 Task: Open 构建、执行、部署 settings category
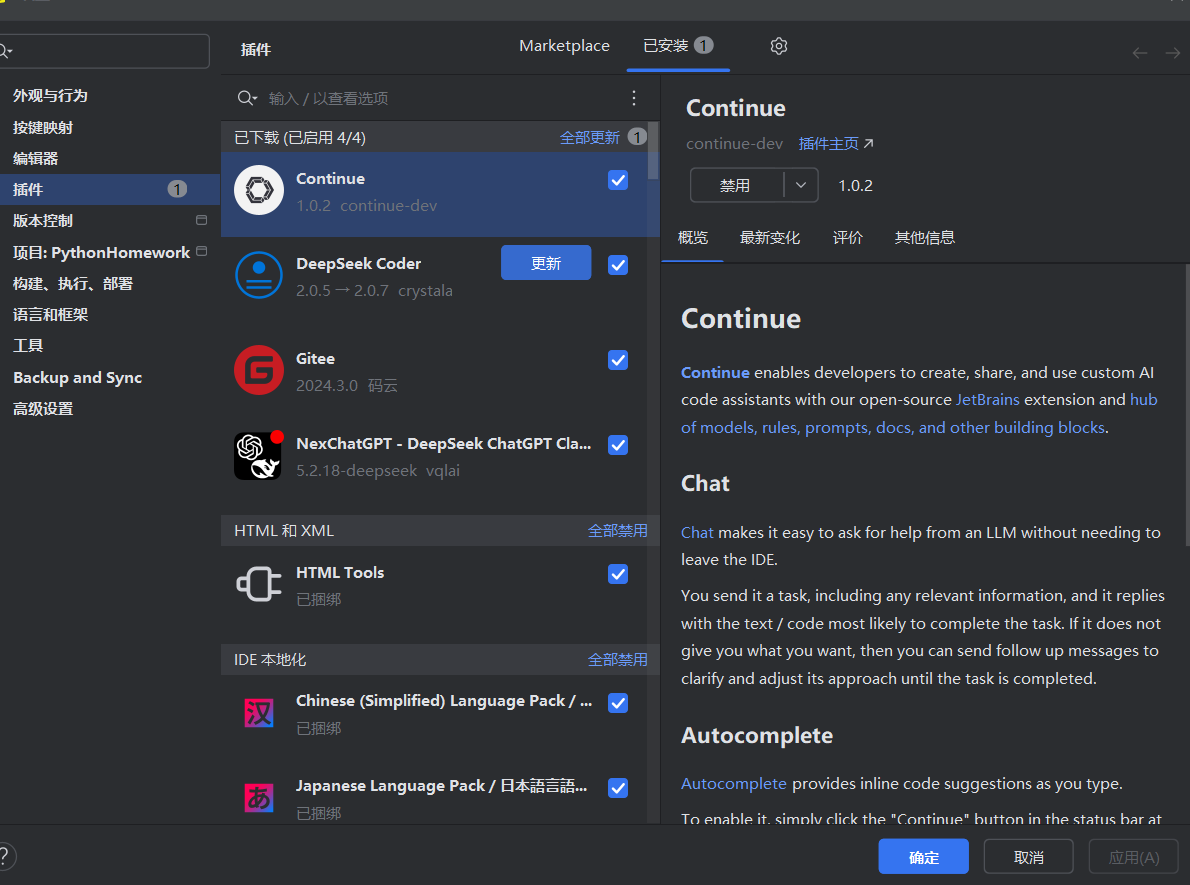[x=73, y=283]
